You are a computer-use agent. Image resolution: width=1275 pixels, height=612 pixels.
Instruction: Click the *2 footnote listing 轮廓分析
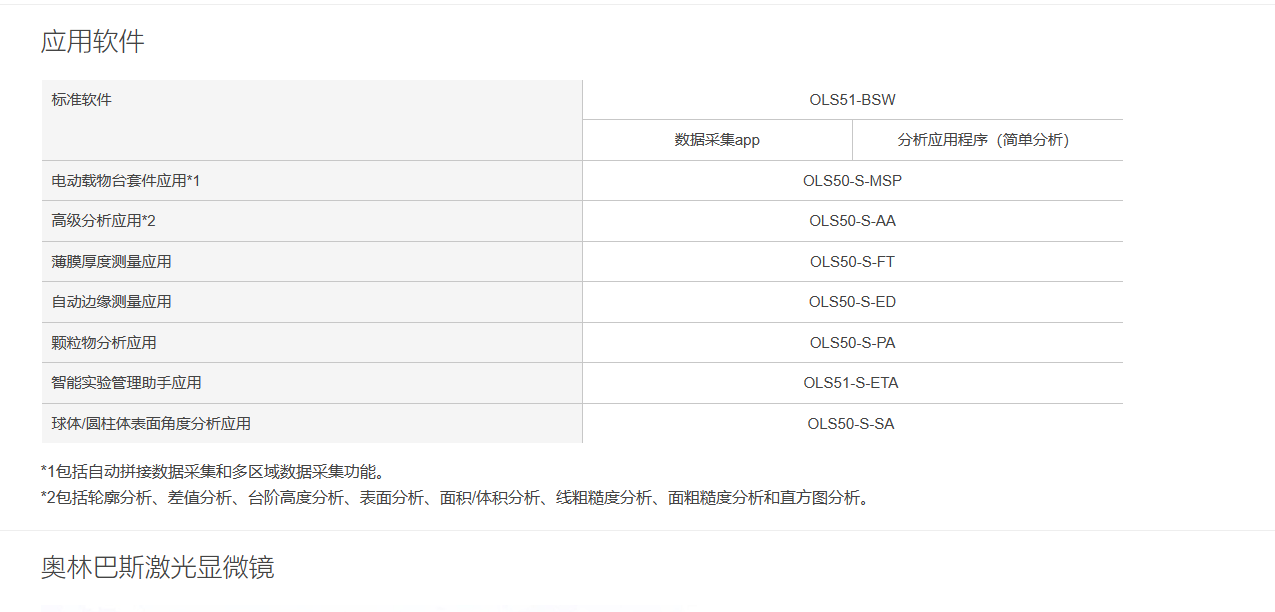(x=456, y=498)
